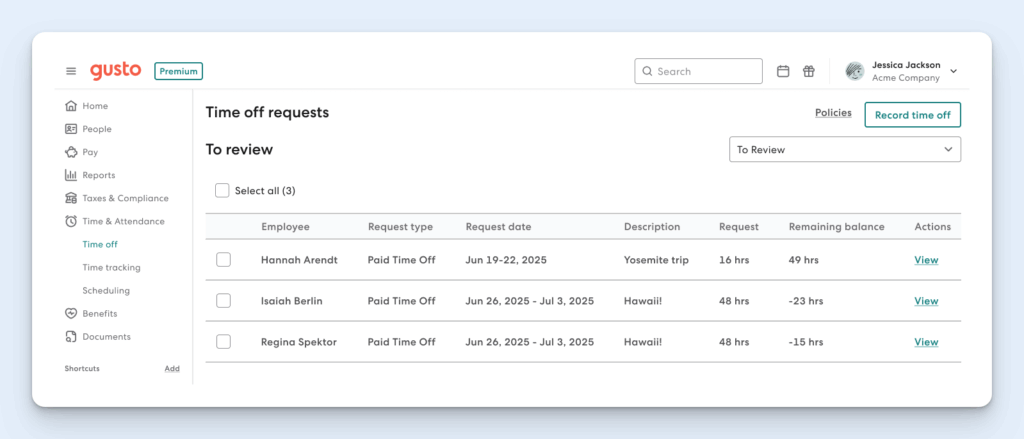The height and width of the screenshot is (439, 1024).
Task: Click the Home house icon
Action: (x=71, y=106)
